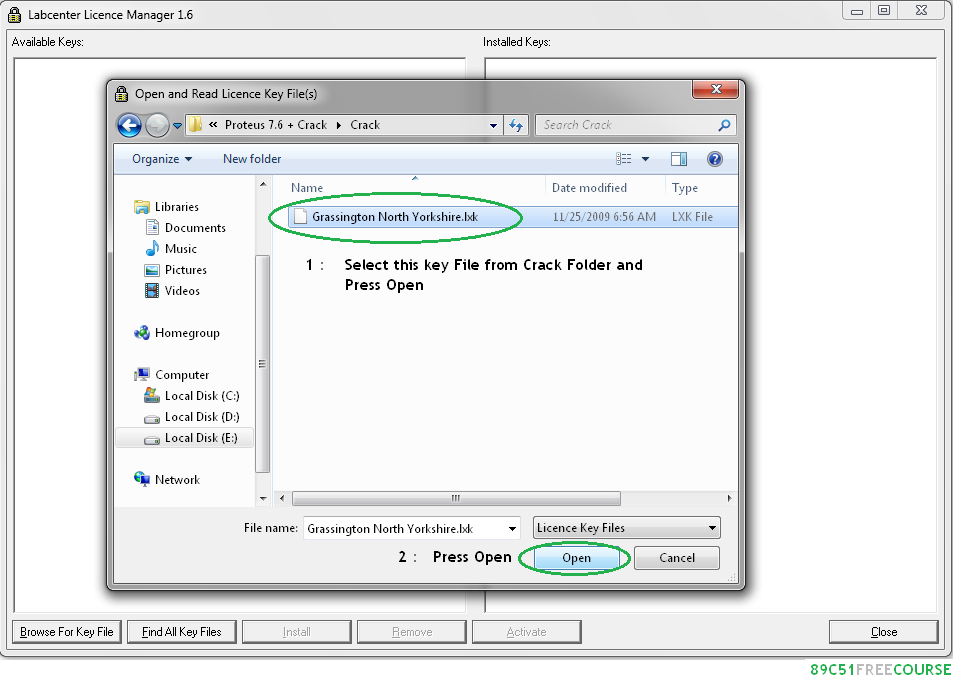Image resolution: width=954 pixels, height=680 pixels.
Task: Click the Homegroup icon
Action: click(142, 333)
